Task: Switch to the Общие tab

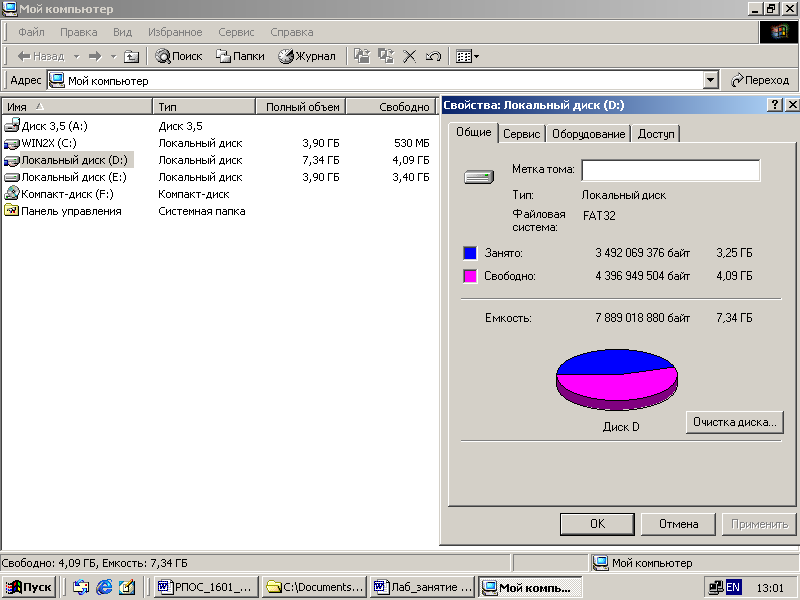Action: tap(473, 132)
